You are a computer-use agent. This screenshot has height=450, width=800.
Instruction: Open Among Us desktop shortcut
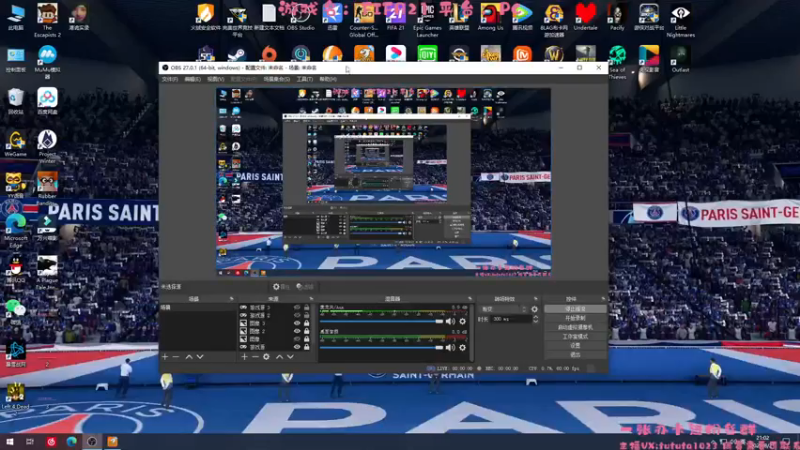(490, 18)
